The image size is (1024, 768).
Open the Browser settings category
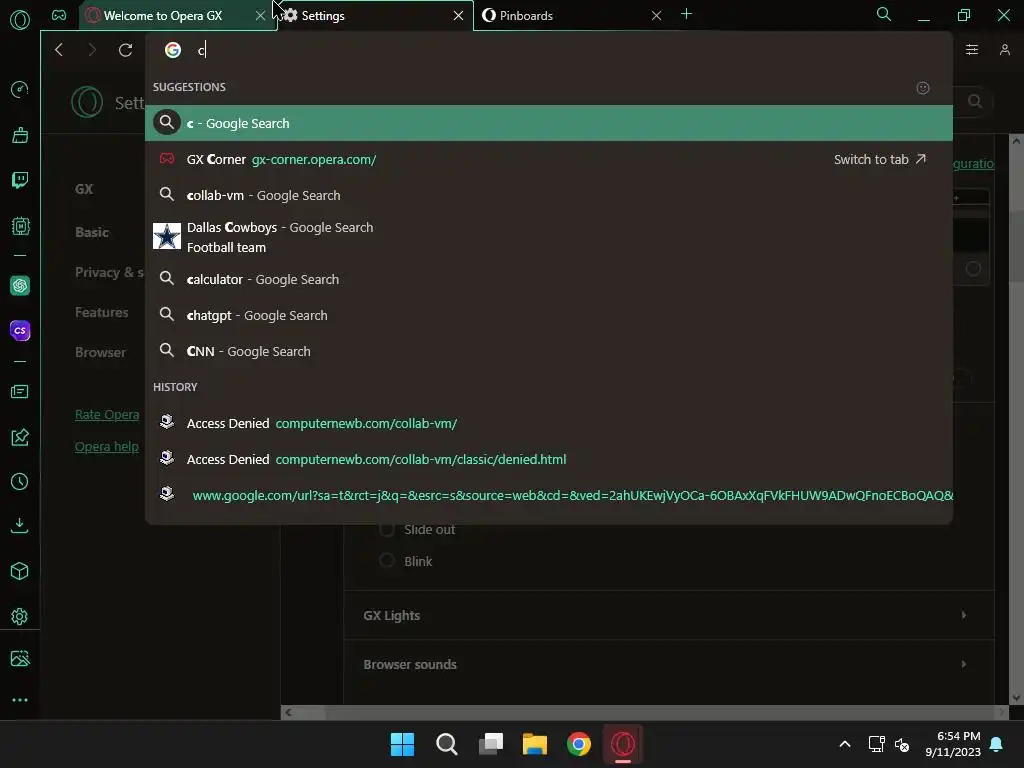point(100,353)
